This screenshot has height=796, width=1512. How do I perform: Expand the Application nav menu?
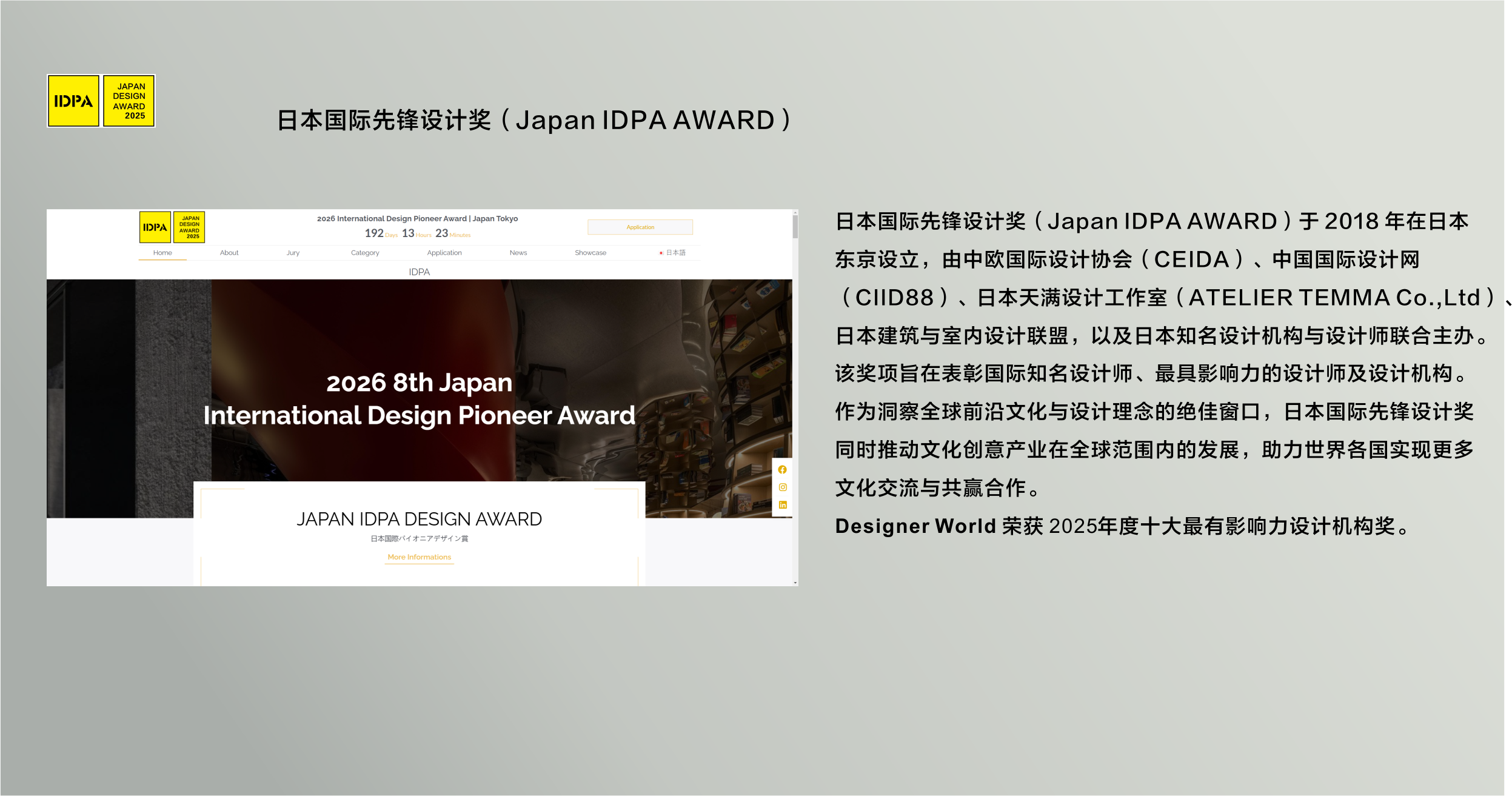[x=444, y=253]
